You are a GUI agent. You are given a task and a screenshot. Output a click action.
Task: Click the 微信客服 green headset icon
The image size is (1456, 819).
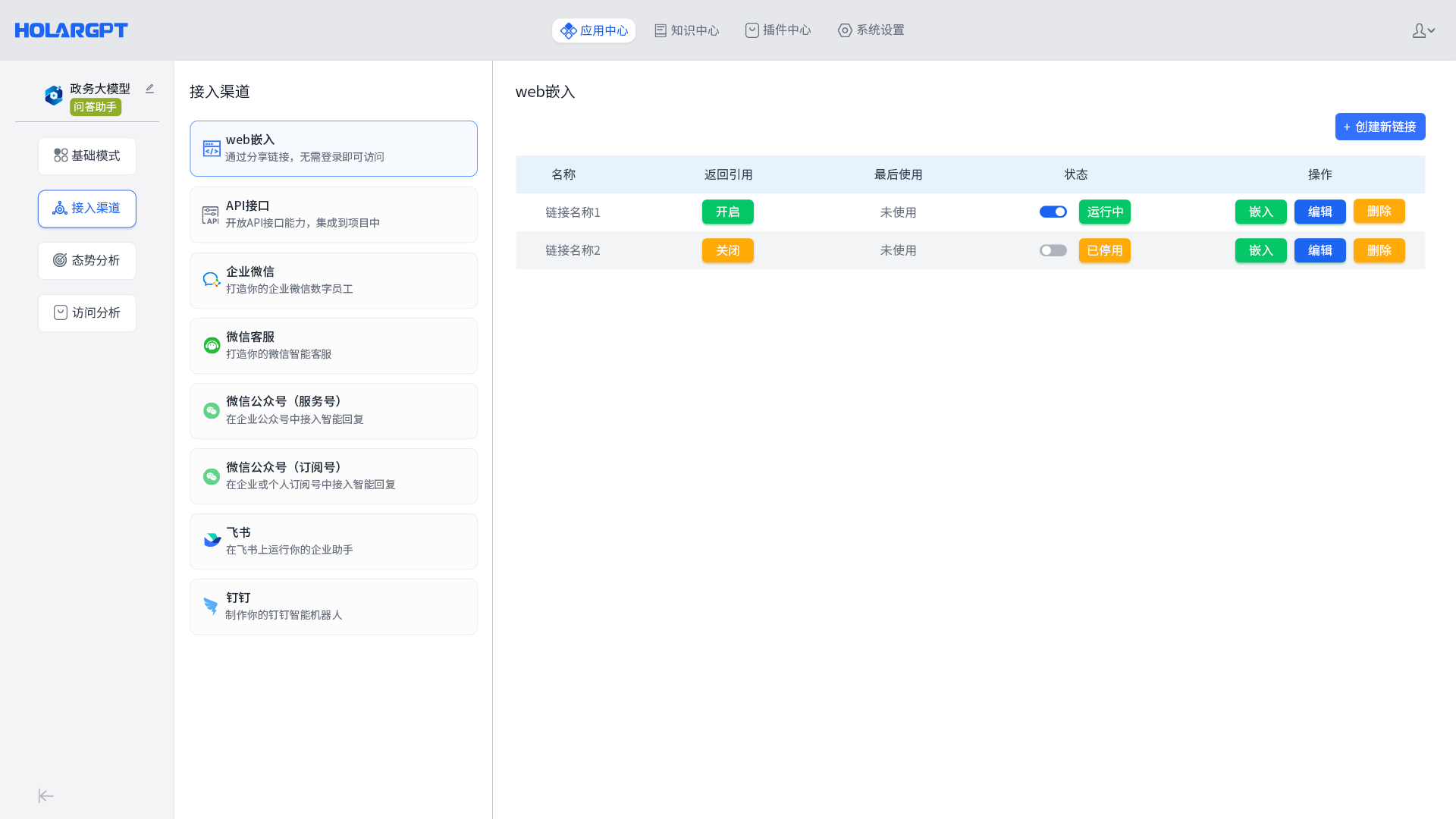pos(212,346)
